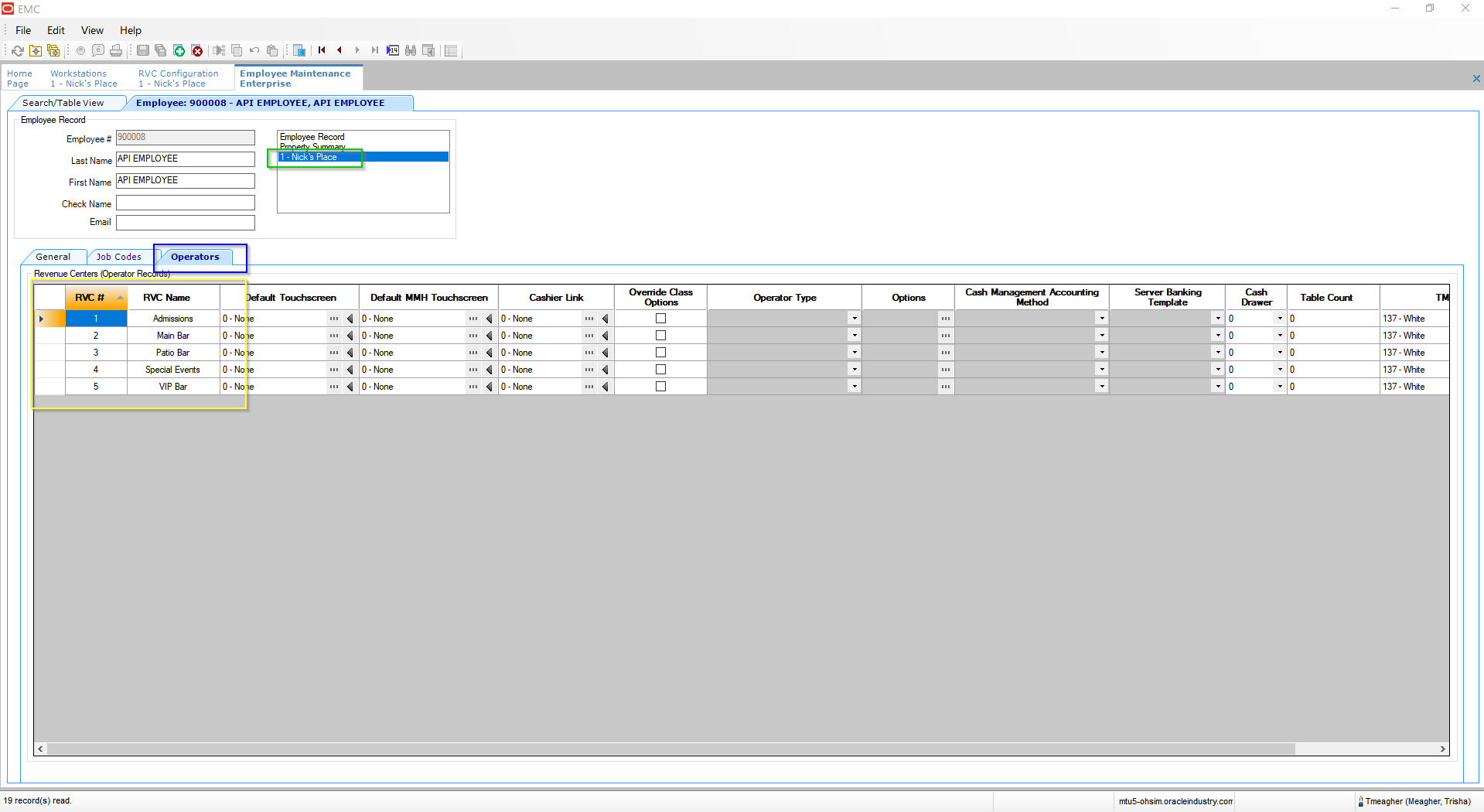This screenshot has height=812, width=1484.
Task: Open Find using the binoculars icon
Action: pyautogui.click(x=411, y=50)
